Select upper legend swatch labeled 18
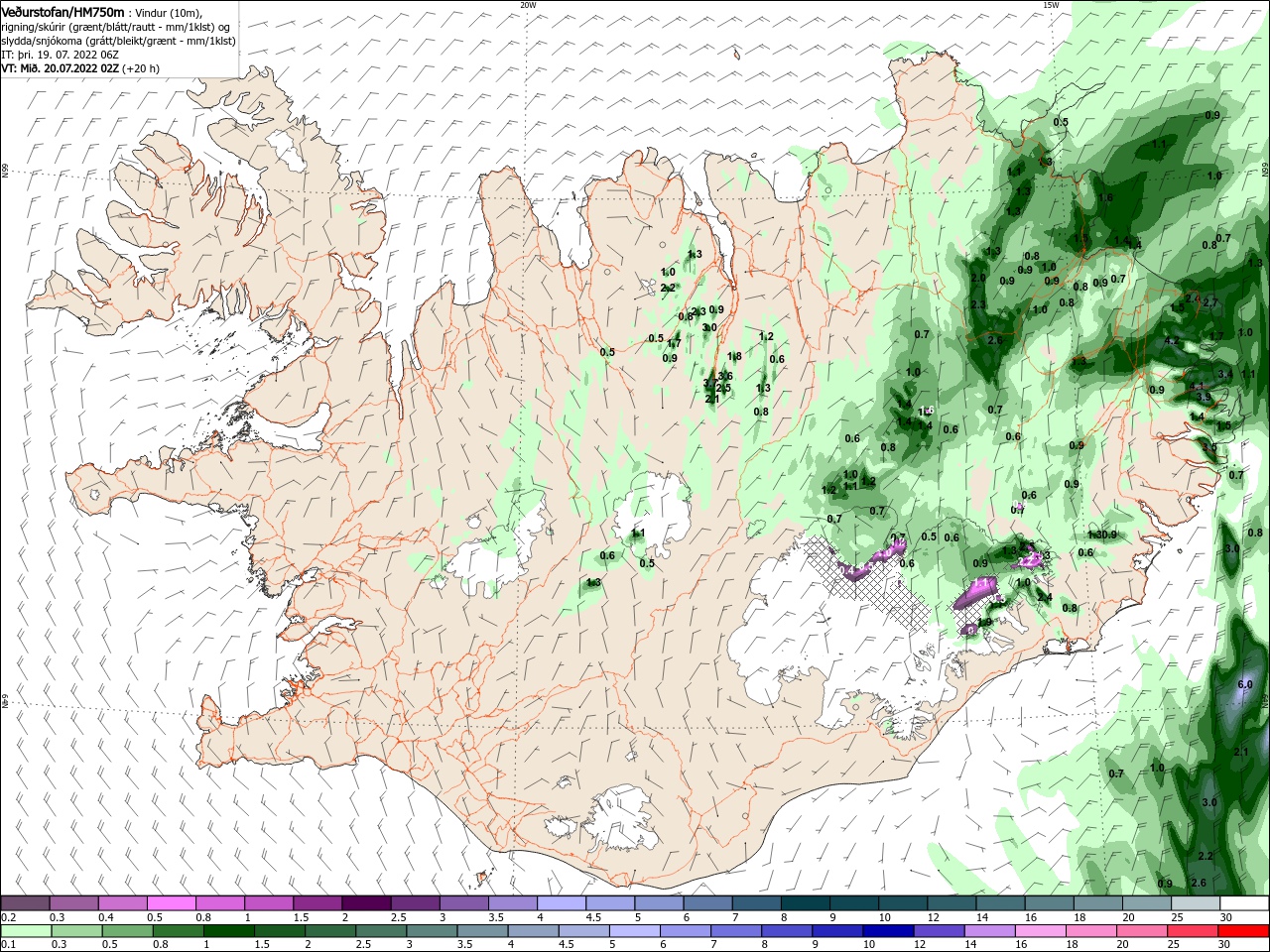This screenshot has height=952, width=1270. click(x=1097, y=903)
